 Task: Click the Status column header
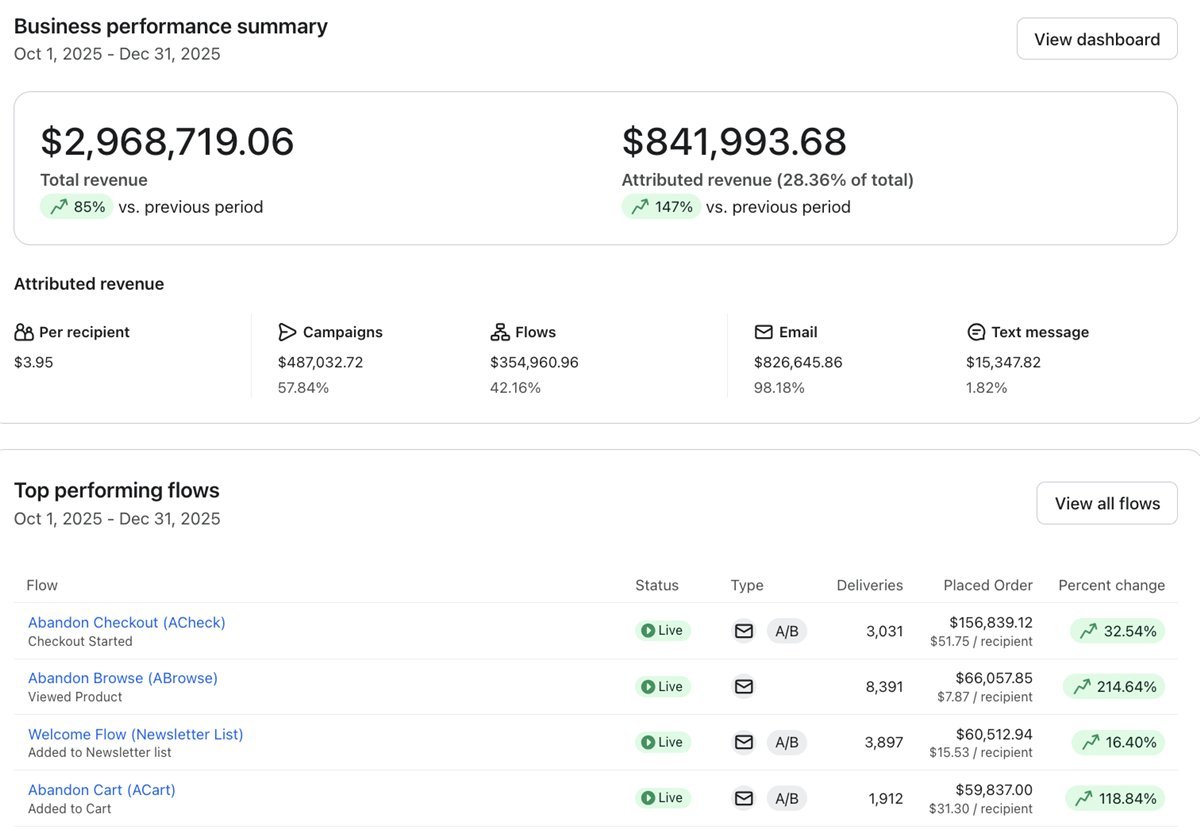click(657, 585)
